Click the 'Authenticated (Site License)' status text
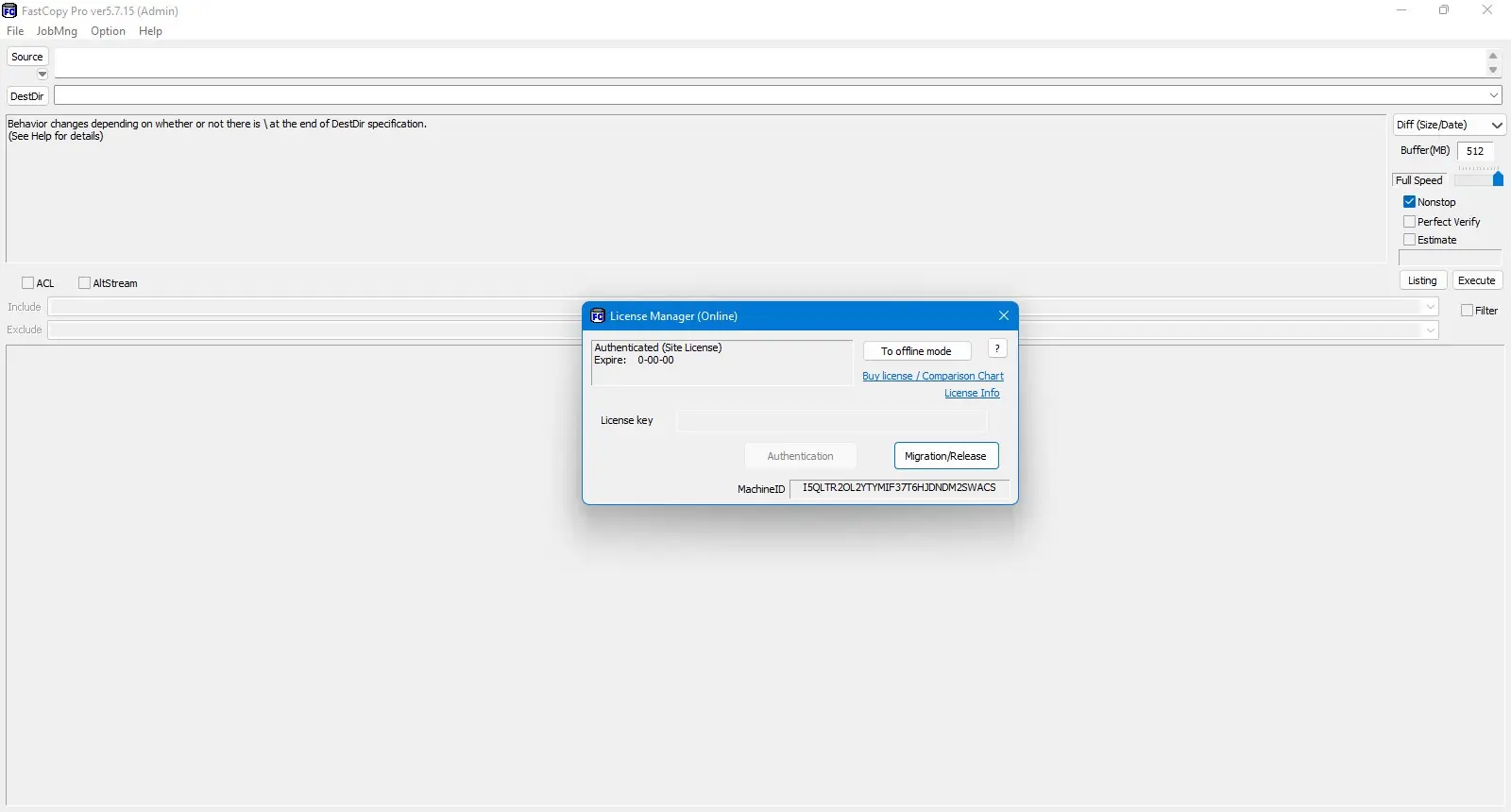Viewport: 1511px width, 812px height. coord(658,347)
